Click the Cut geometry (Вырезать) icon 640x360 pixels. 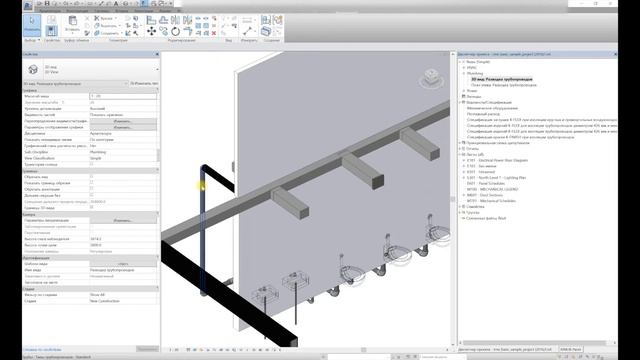97,26
